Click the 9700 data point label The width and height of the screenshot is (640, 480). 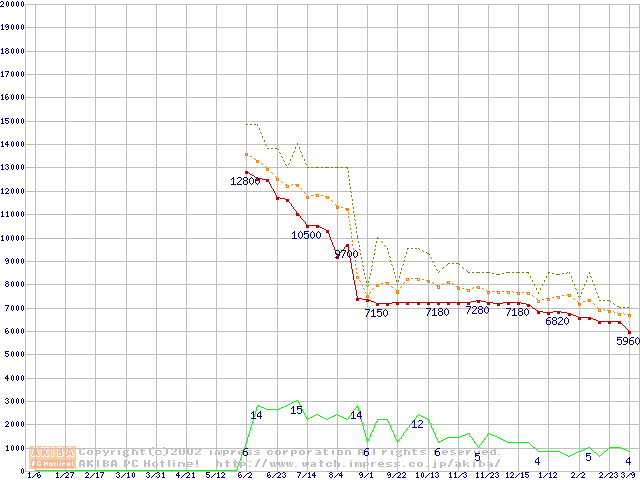click(x=346, y=254)
